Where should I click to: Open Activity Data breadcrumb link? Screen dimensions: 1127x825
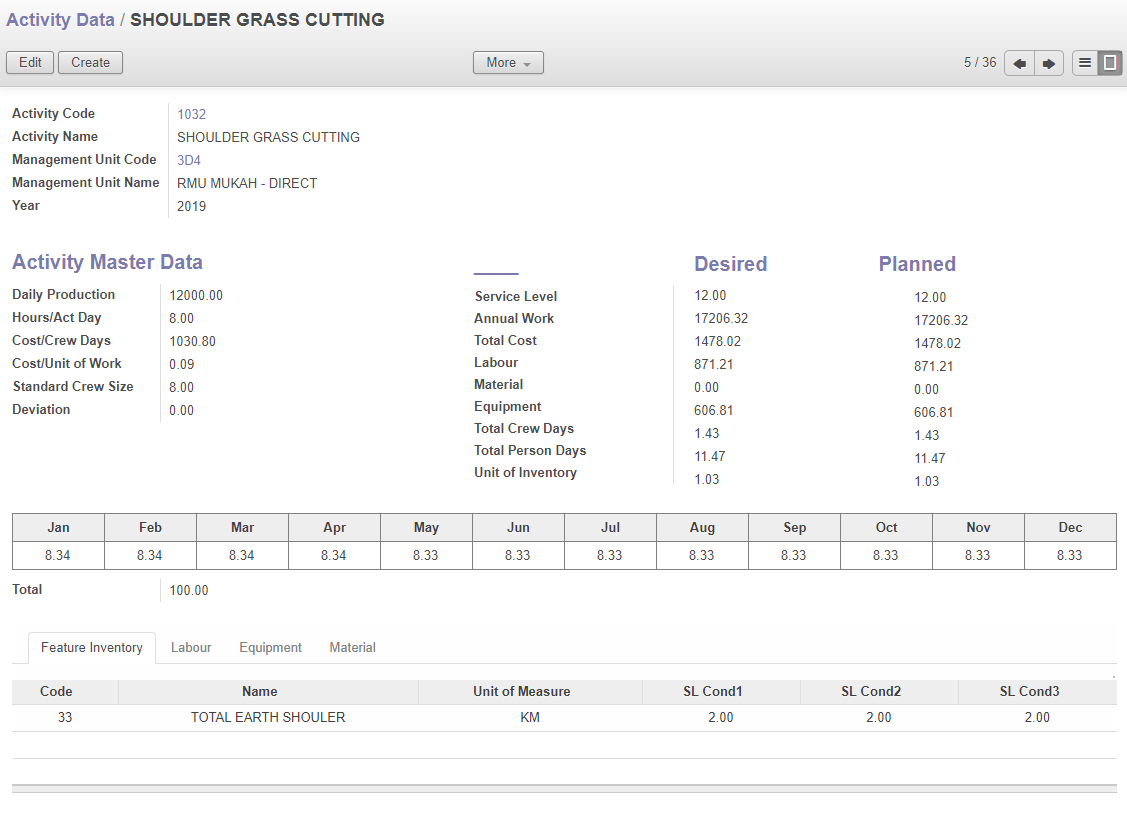pyautogui.click(x=60, y=20)
